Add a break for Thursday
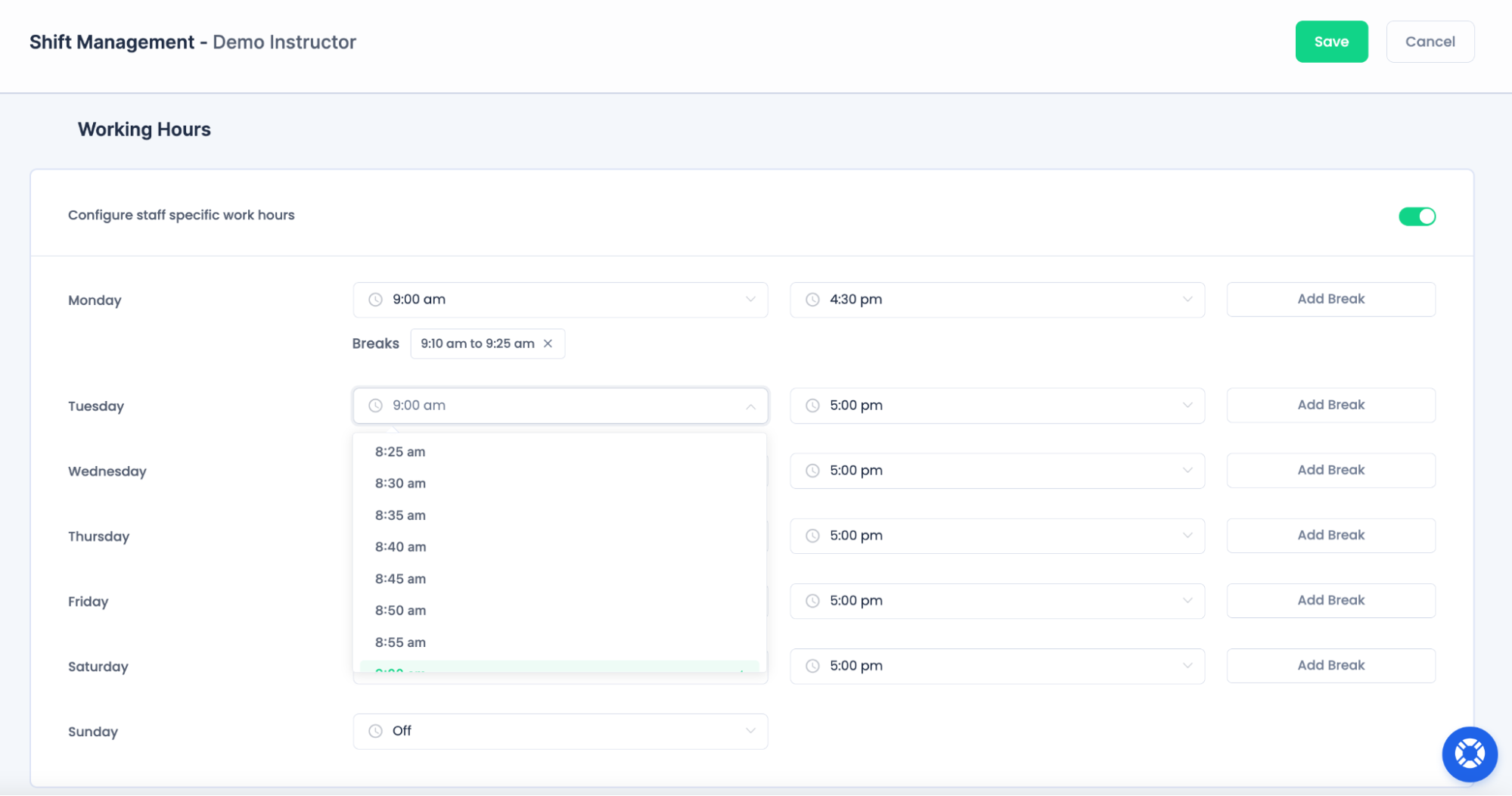Viewport: 1512px width, 796px height. pos(1330,535)
